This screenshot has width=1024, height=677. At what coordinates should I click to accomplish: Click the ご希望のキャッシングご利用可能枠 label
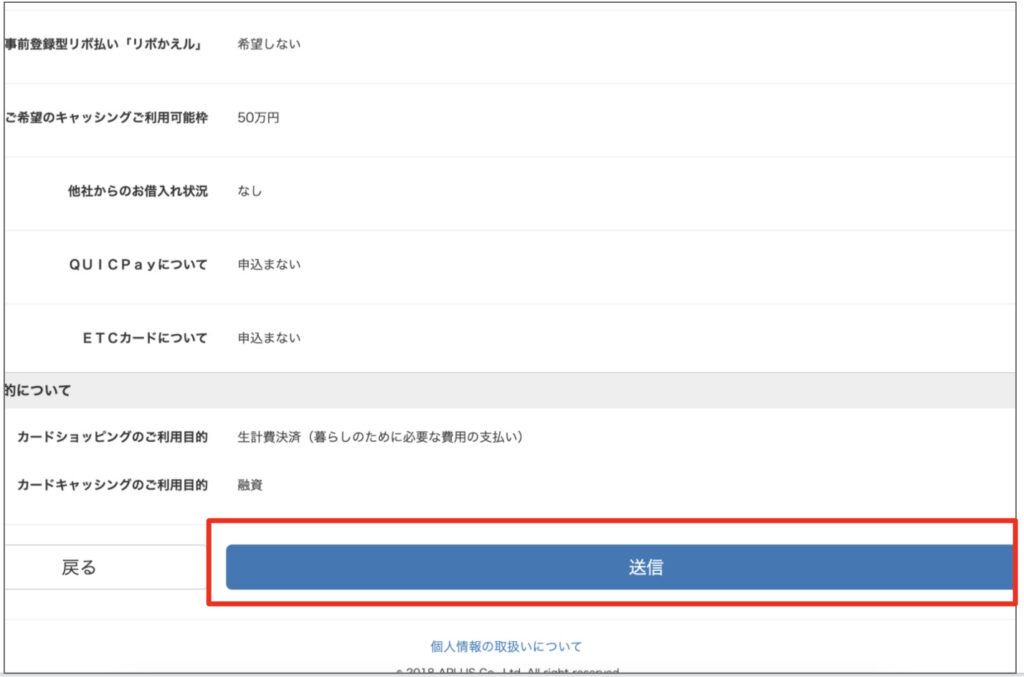point(106,118)
